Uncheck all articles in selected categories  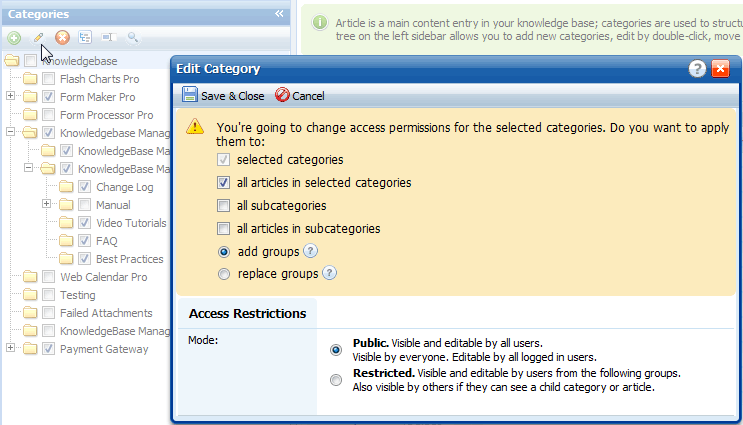[x=223, y=182]
